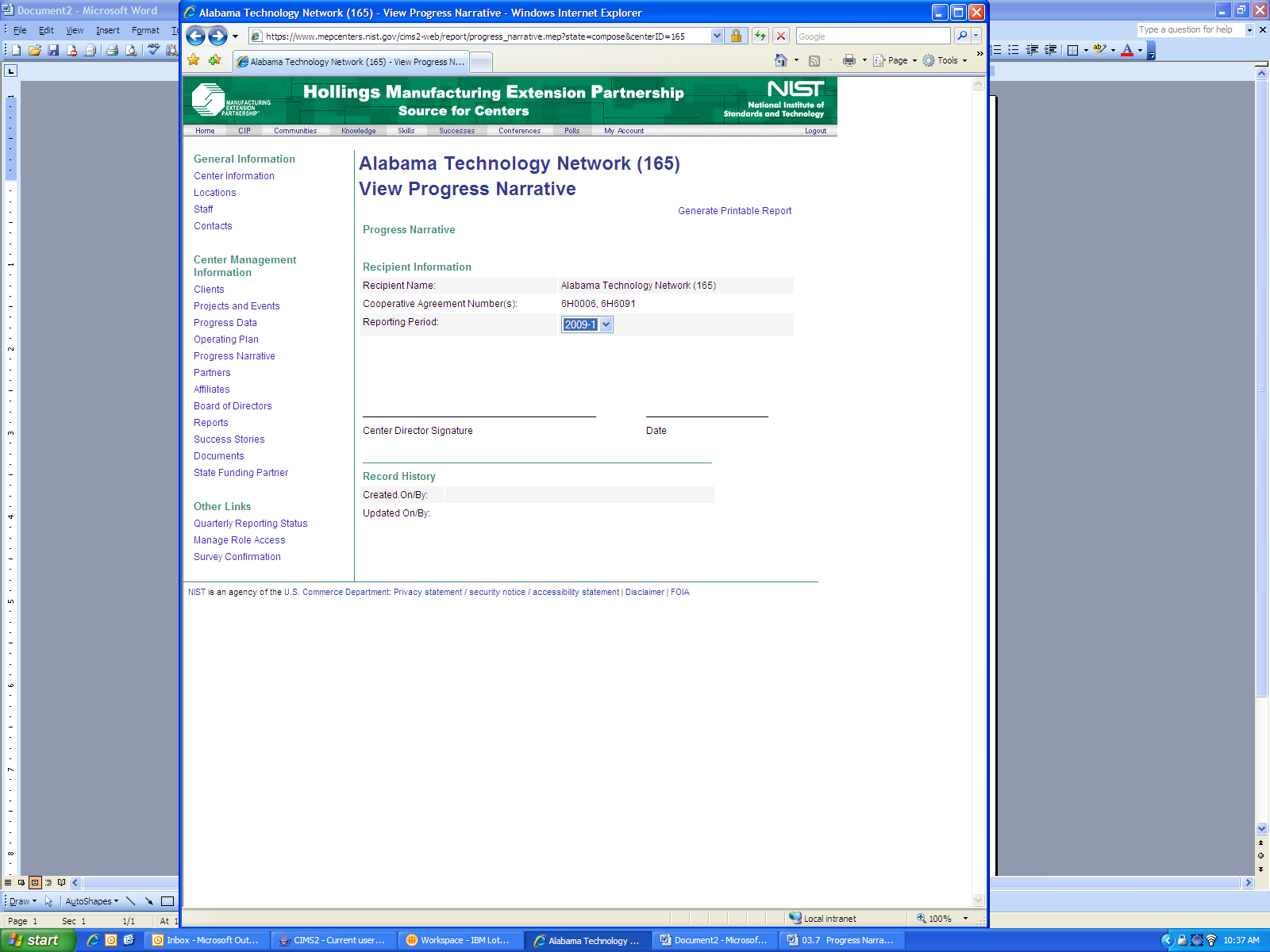The image size is (1270, 952).
Task: Switch to Inbox - Microsoft Outlook taskbar button
Action: point(206,940)
